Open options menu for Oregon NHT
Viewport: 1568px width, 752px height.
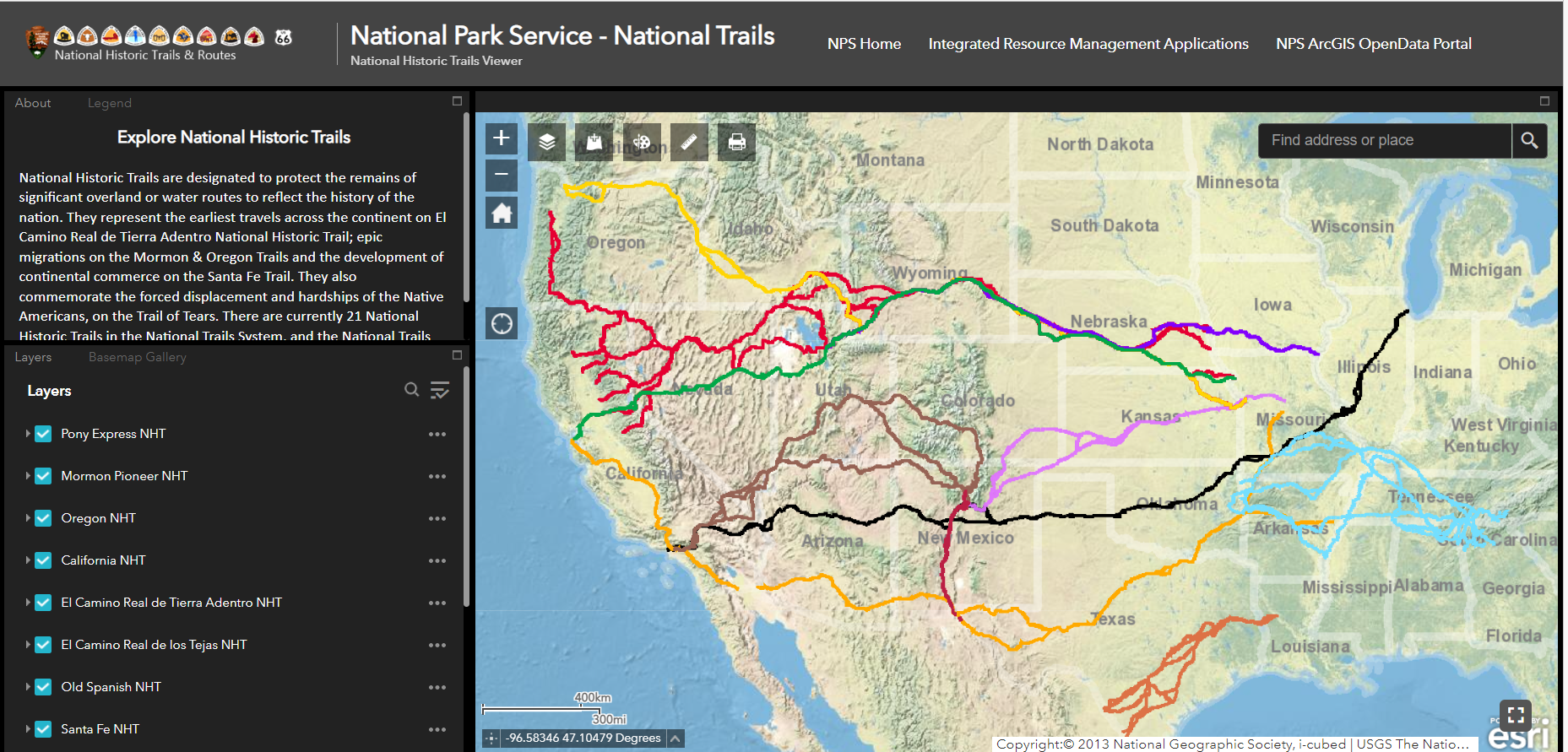pos(437,518)
